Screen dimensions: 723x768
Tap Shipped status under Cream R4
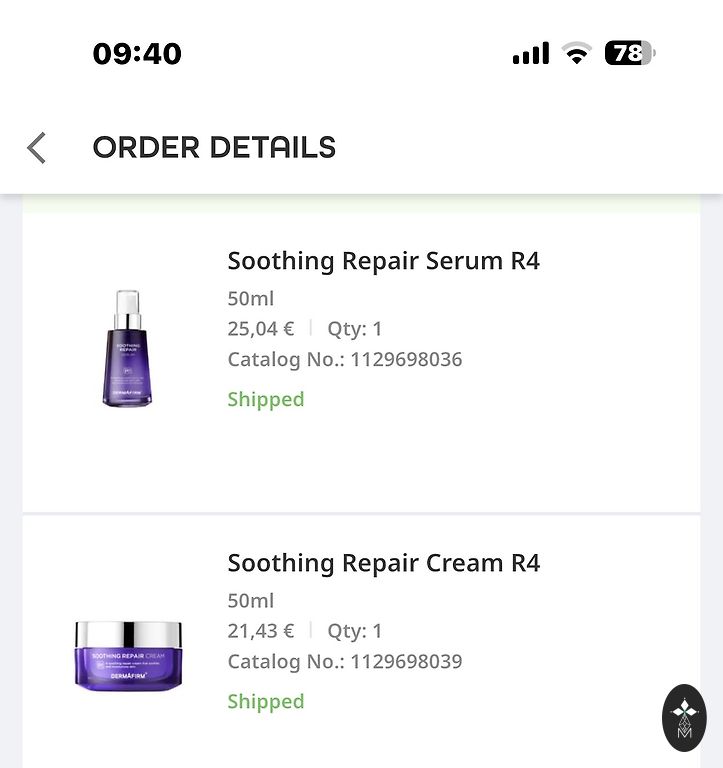pos(265,701)
